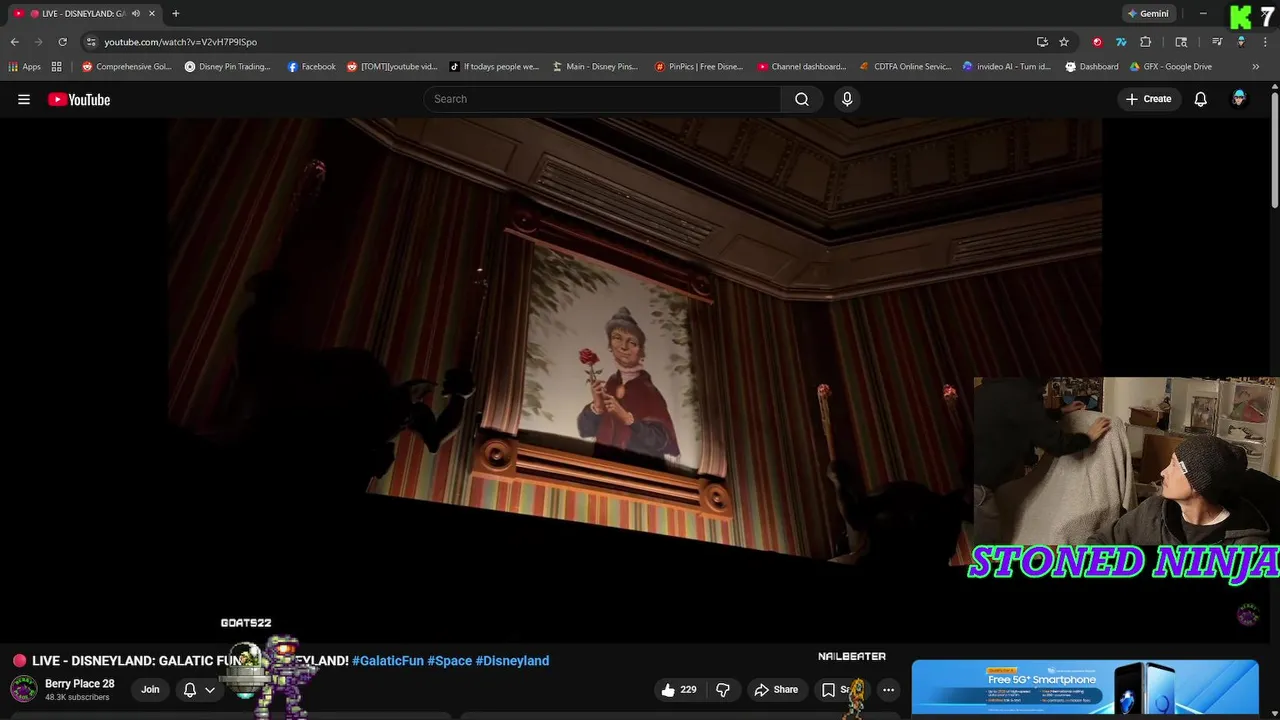Join the Berry Place 28 channel
The height and width of the screenshot is (720, 1280).
pyautogui.click(x=150, y=689)
